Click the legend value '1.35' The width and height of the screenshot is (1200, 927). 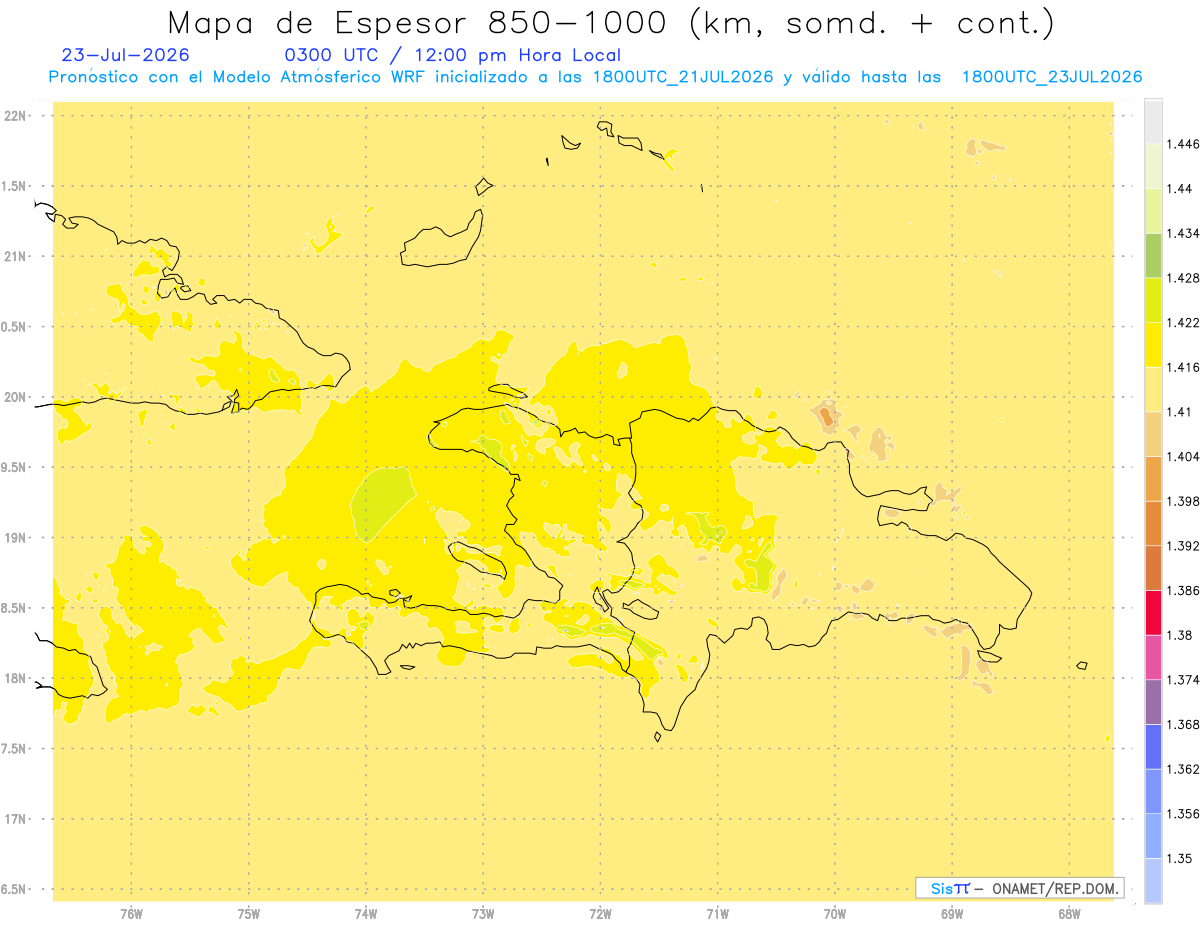coord(1180,858)
